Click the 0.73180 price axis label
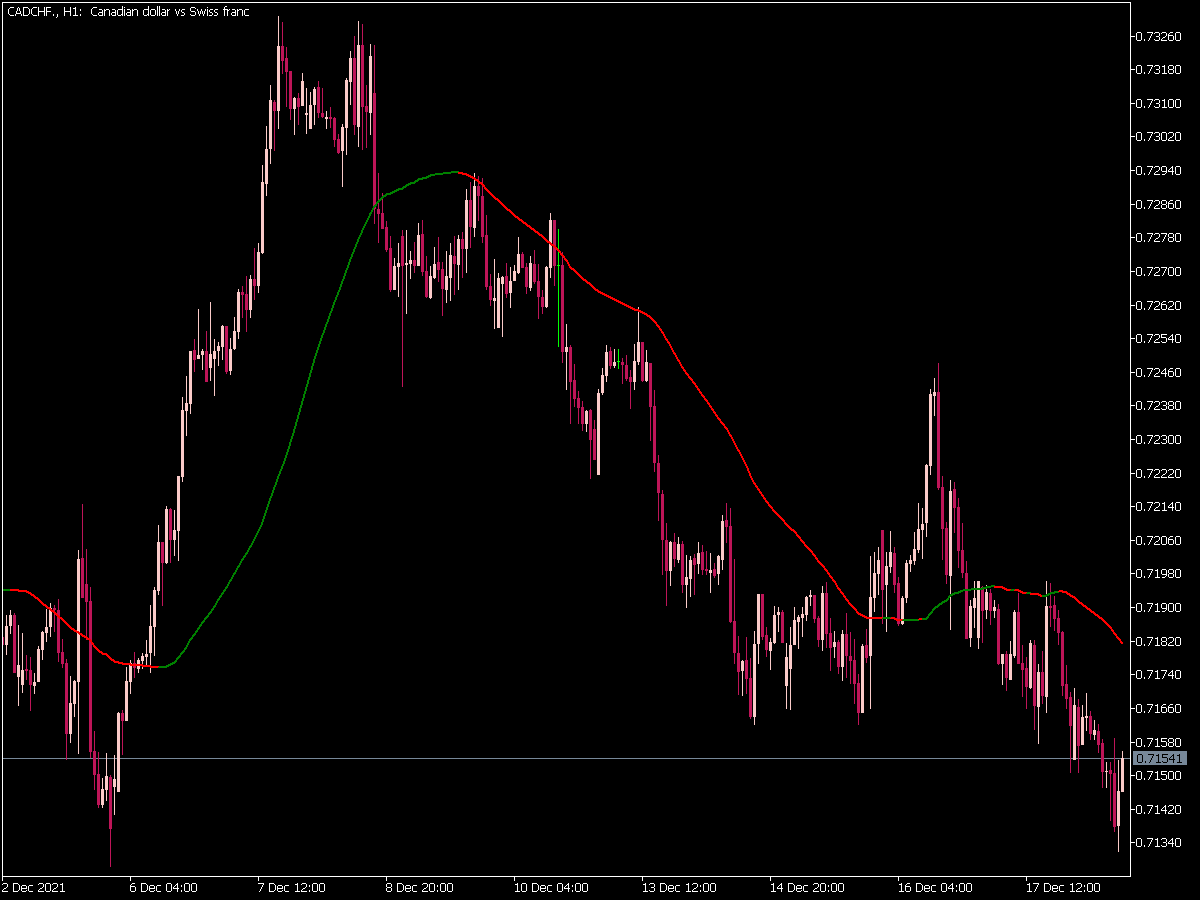 (1157, 70)
